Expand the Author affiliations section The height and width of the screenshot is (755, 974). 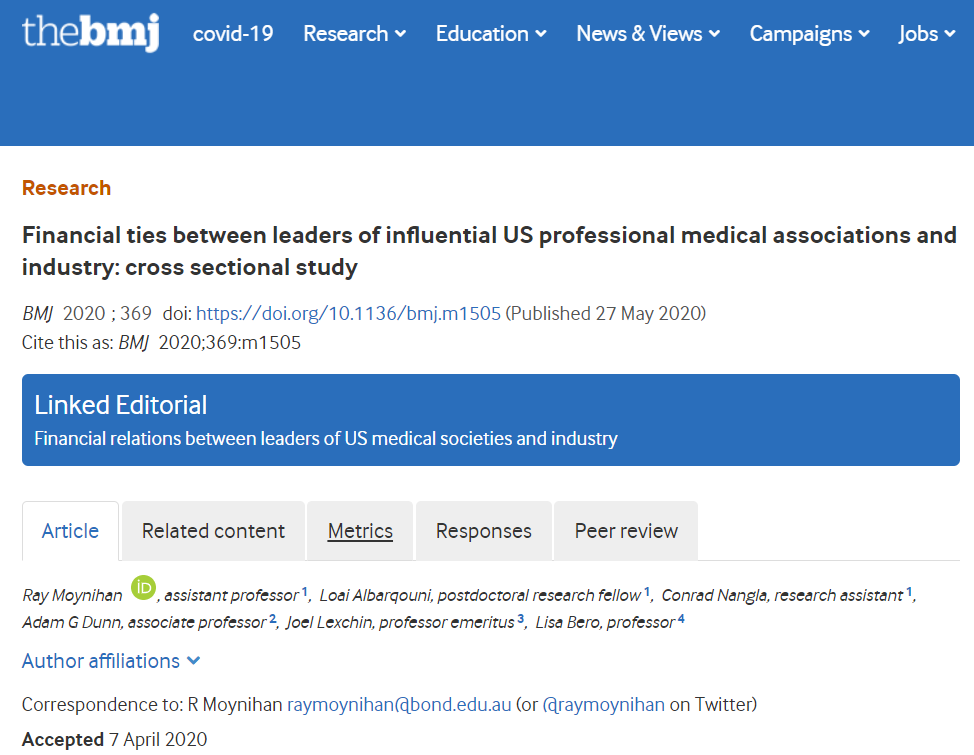pyautogui.click(x=111, y=661)
